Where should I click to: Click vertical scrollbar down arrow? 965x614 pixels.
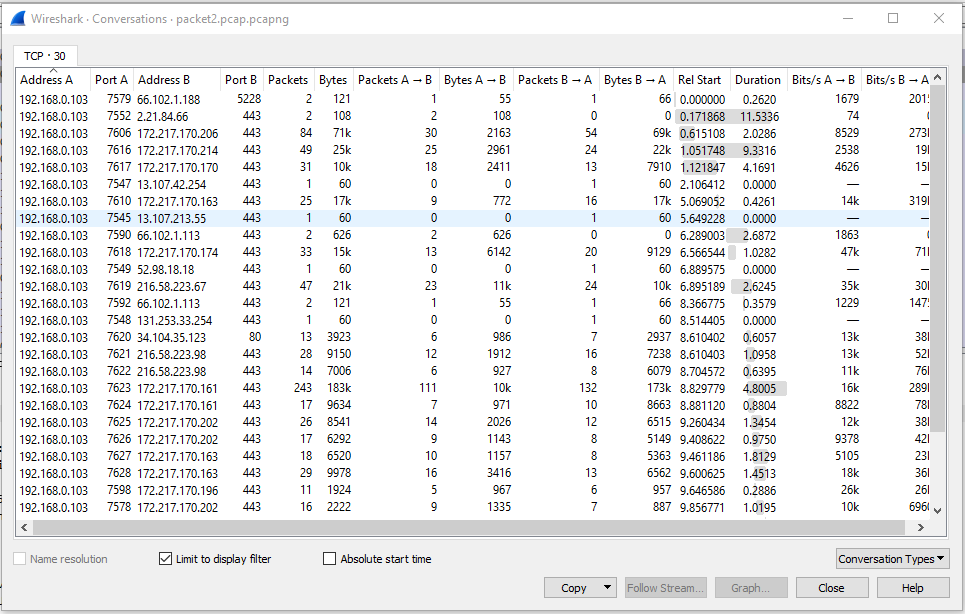pos(937,510)
